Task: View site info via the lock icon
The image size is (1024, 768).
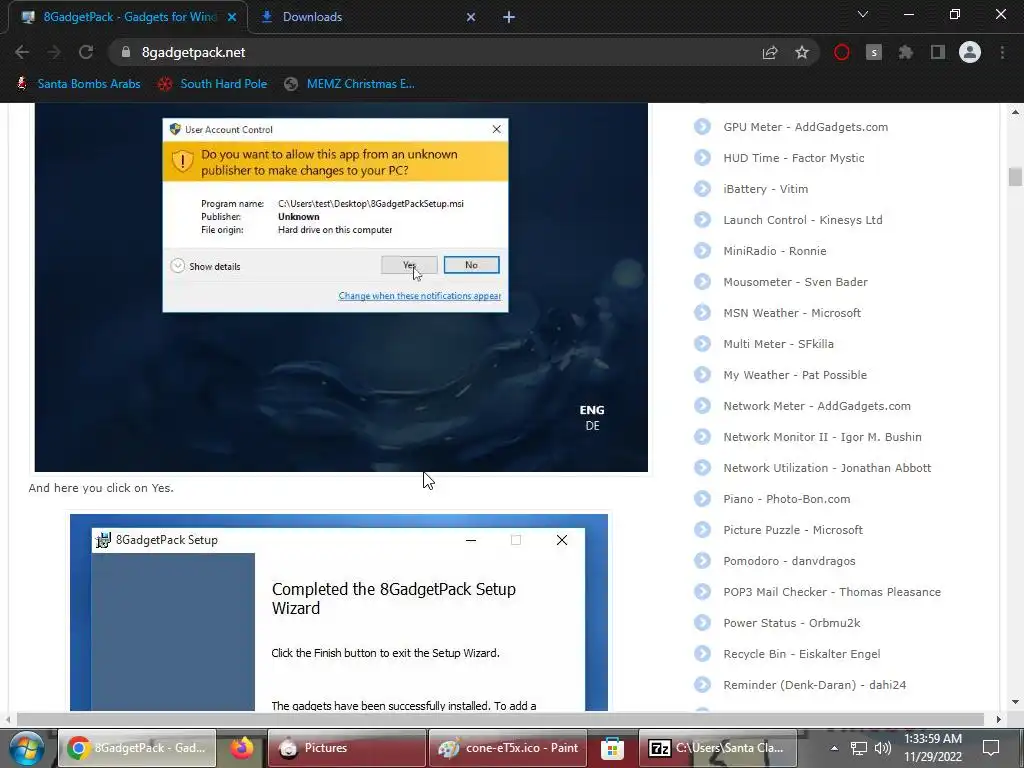Action: (126, 52)
